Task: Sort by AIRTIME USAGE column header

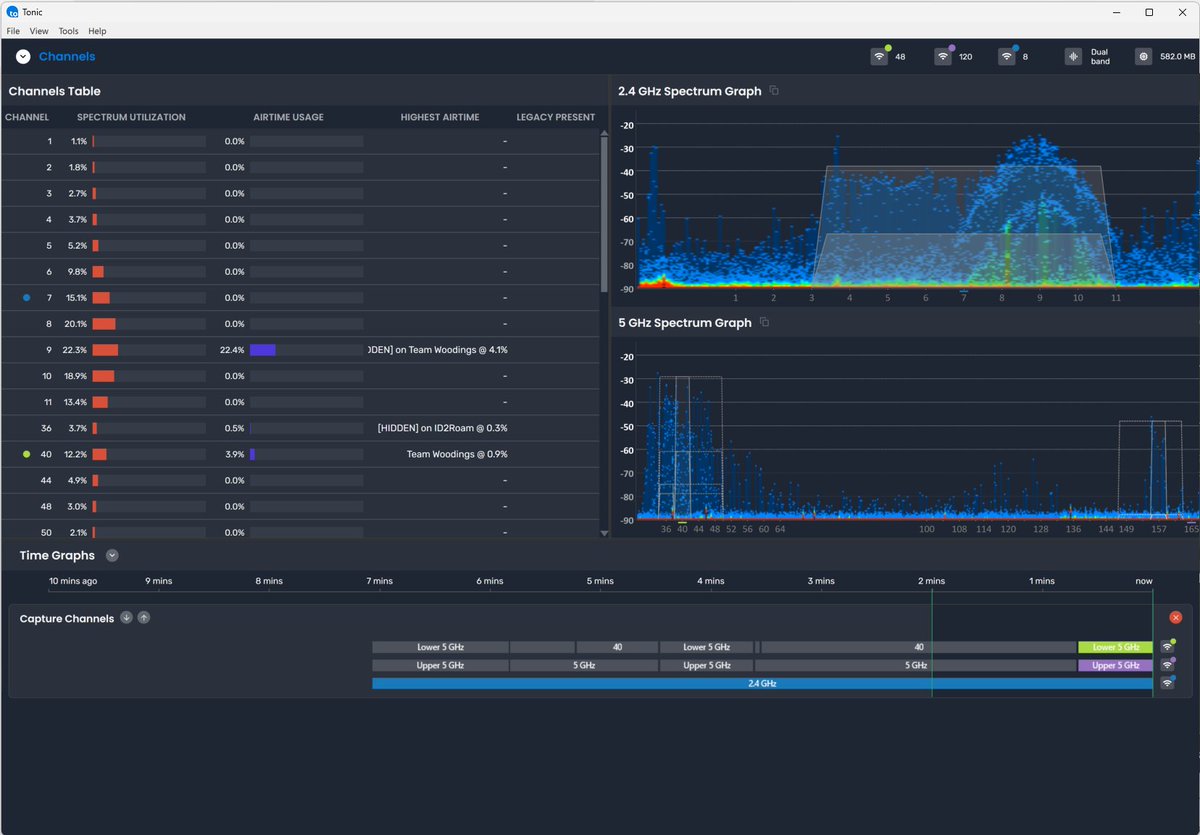Action: coord(288,117)
